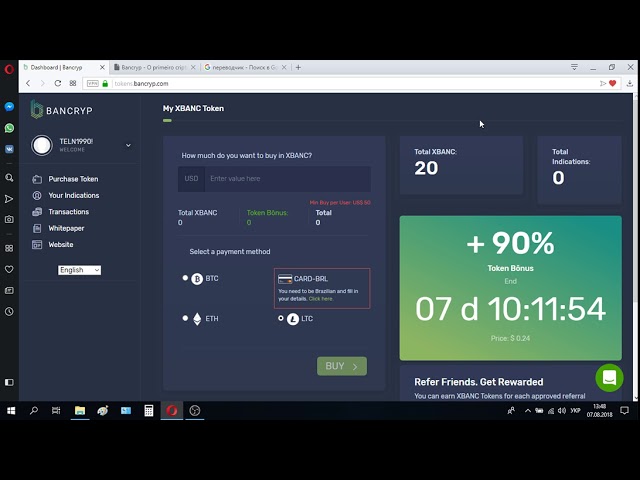640x480 pixels.
Task: Open Task View on the taskbar
Action: (x=56, y=411)
